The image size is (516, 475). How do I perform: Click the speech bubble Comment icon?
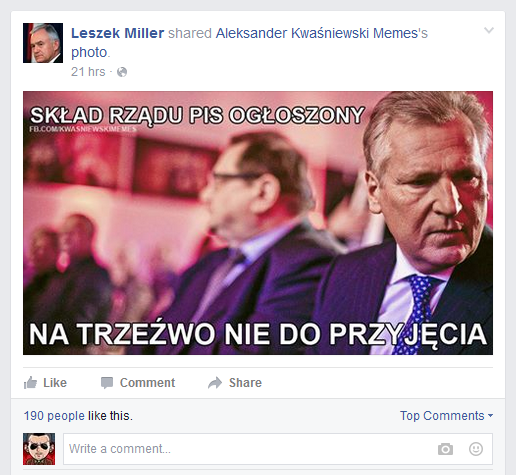[x=107, y=383]
